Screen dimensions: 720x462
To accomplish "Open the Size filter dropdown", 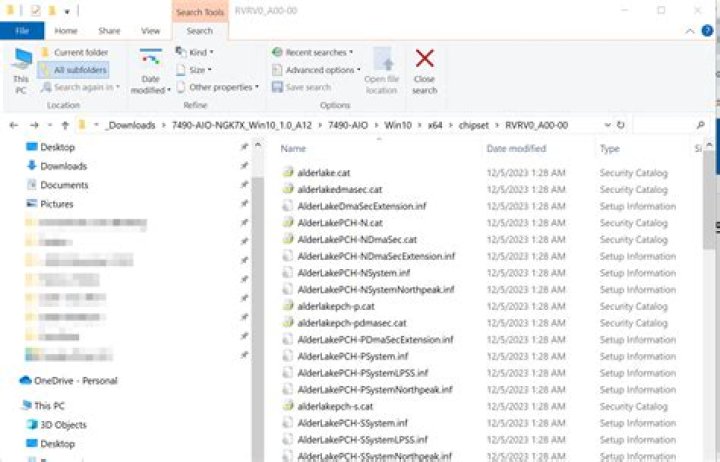I will pos(194,70).
